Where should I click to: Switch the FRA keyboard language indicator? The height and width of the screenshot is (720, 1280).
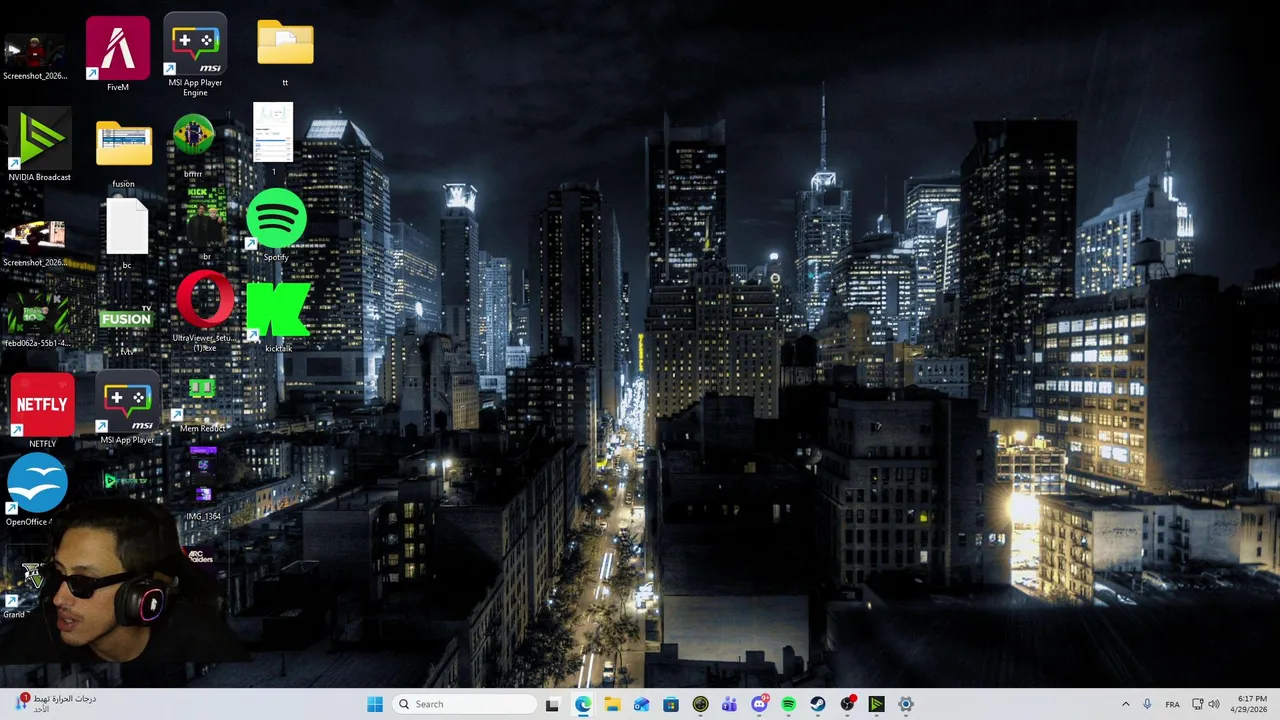click(1172, 704)
